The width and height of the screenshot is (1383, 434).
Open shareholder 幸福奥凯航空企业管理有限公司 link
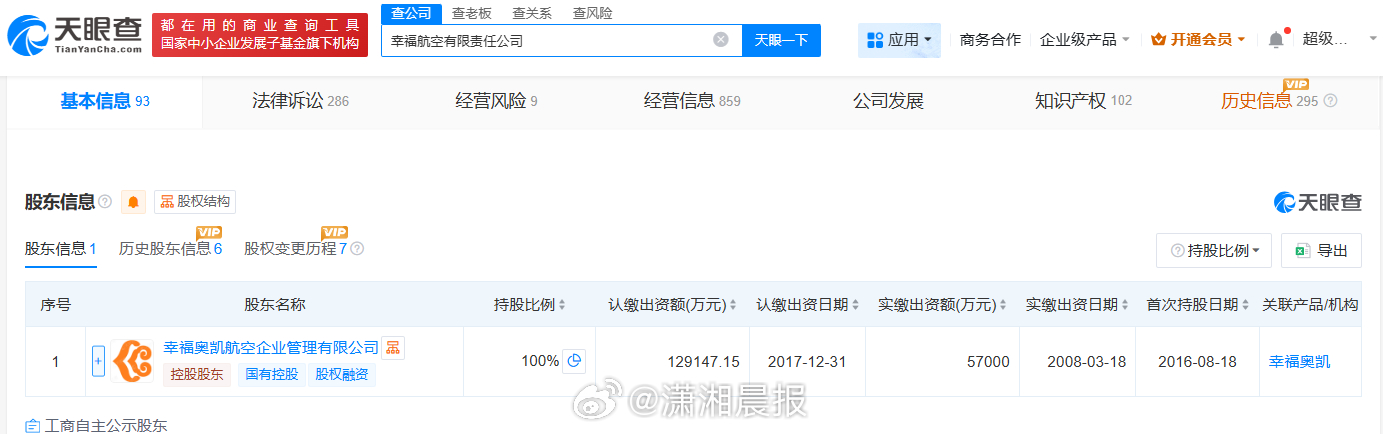(271, 348)
